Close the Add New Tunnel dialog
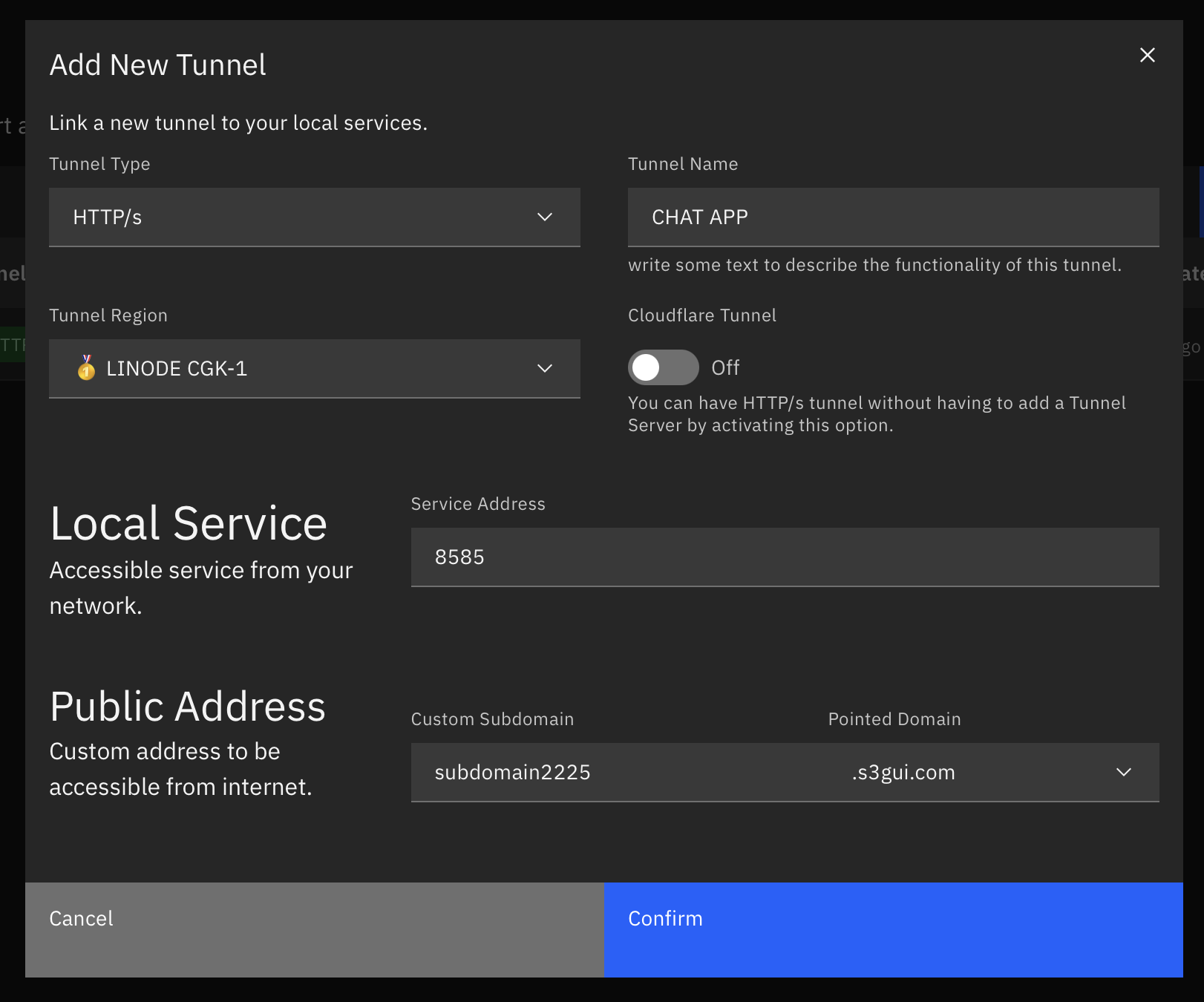Screen dimensions: 1204x1002 click(x=1147, y=55)
